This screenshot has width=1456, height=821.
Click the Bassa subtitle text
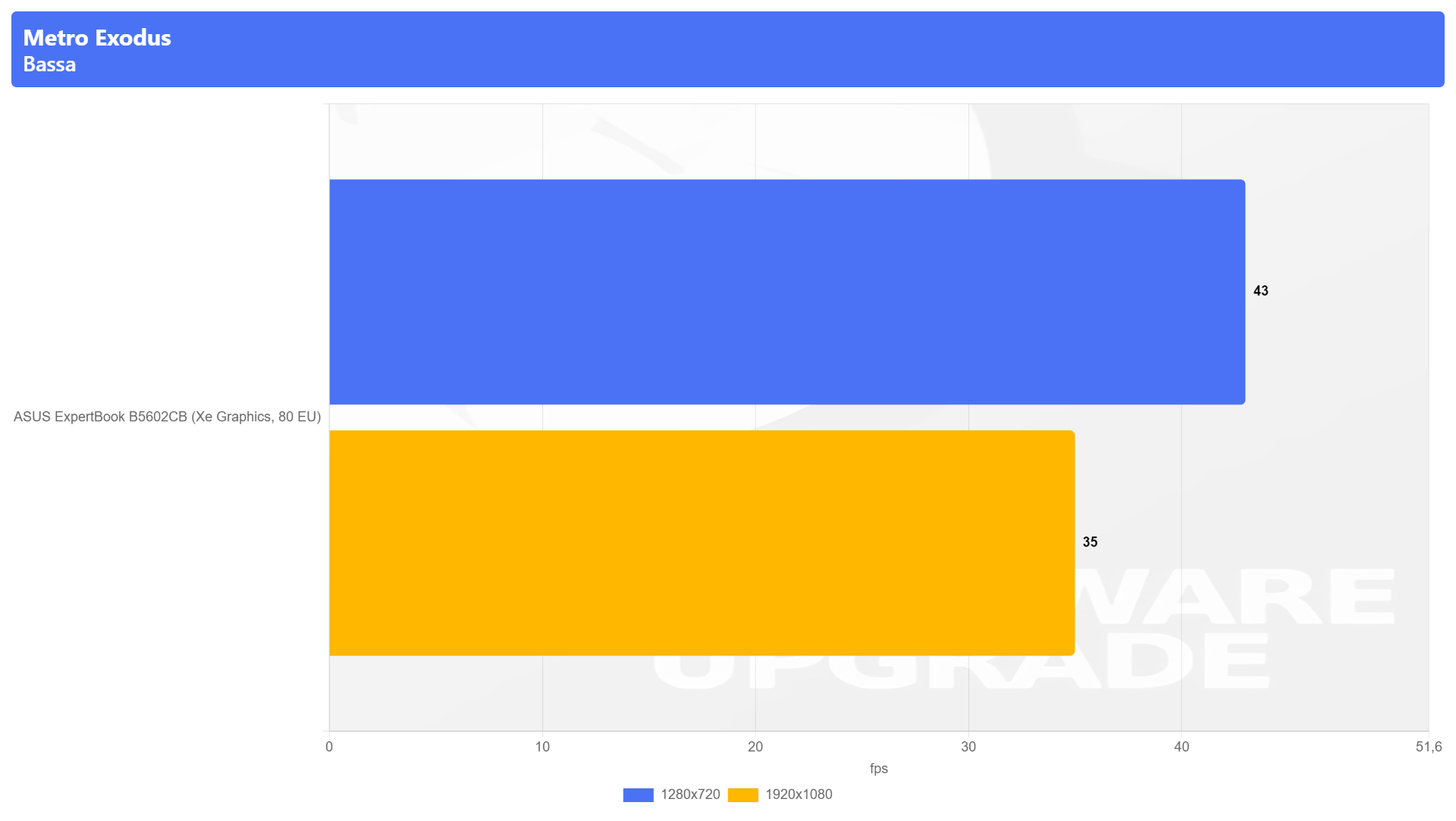49,64
